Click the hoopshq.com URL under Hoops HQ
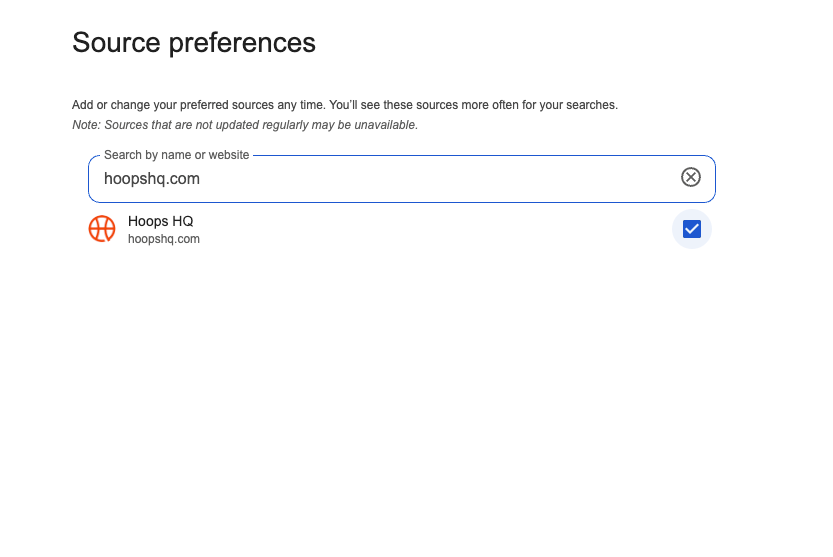Screen dimensions: 833x557 (164, 239)
